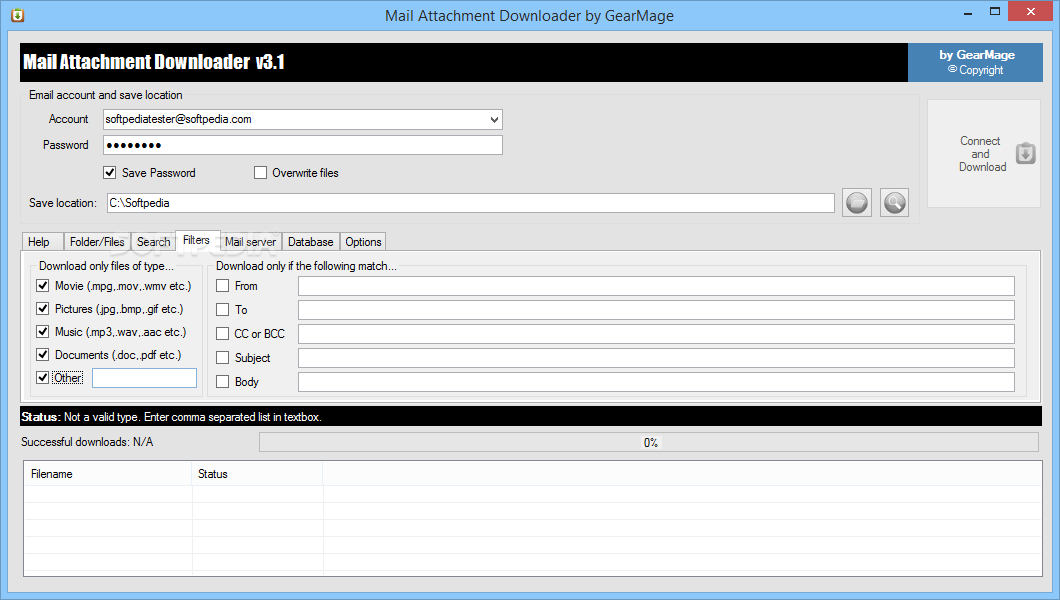The image size is (1060, 600).
Task: Select the Filters tab
Action: point(197,240)
